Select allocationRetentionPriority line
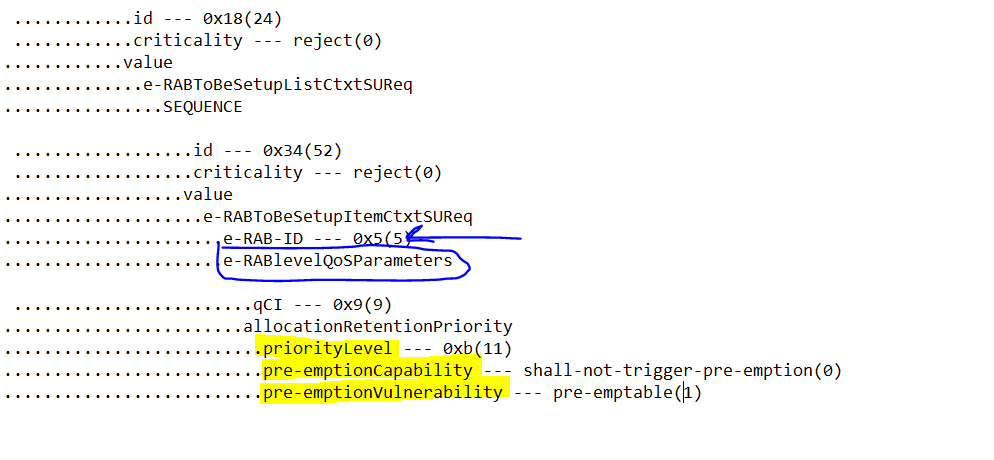The height and width of the screenshot is (460, 994). [378, 327]
